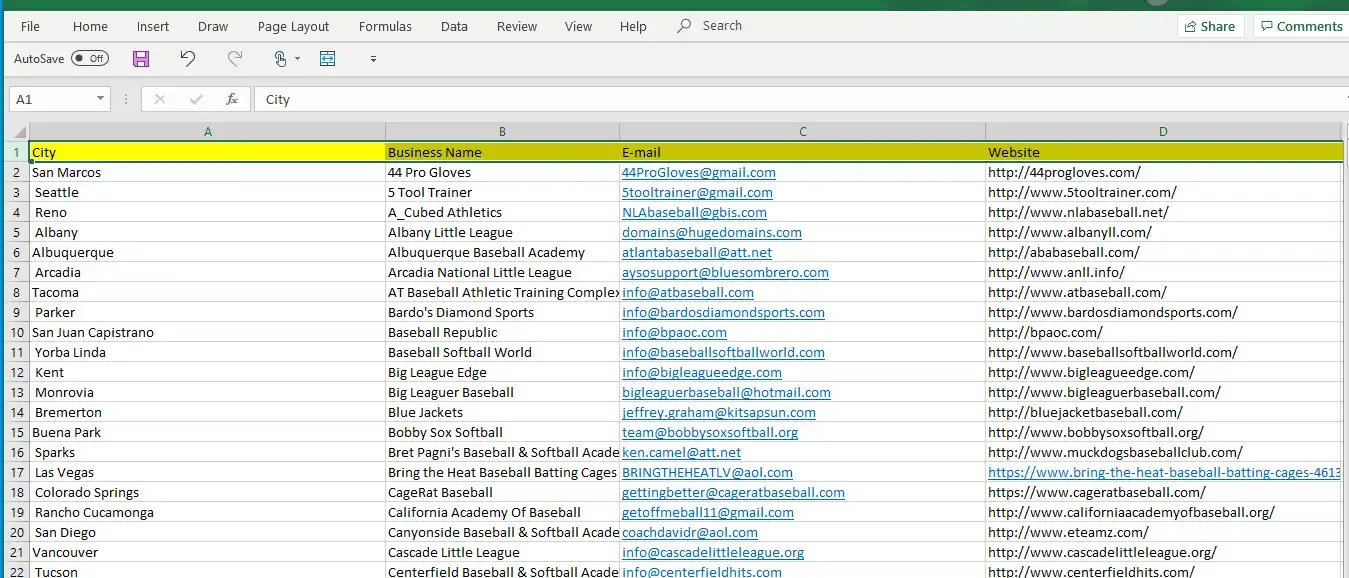This screenshot has width=1349, height=578.
Task: Click the Select All corner triangle
Action: [x=19, y=132]
